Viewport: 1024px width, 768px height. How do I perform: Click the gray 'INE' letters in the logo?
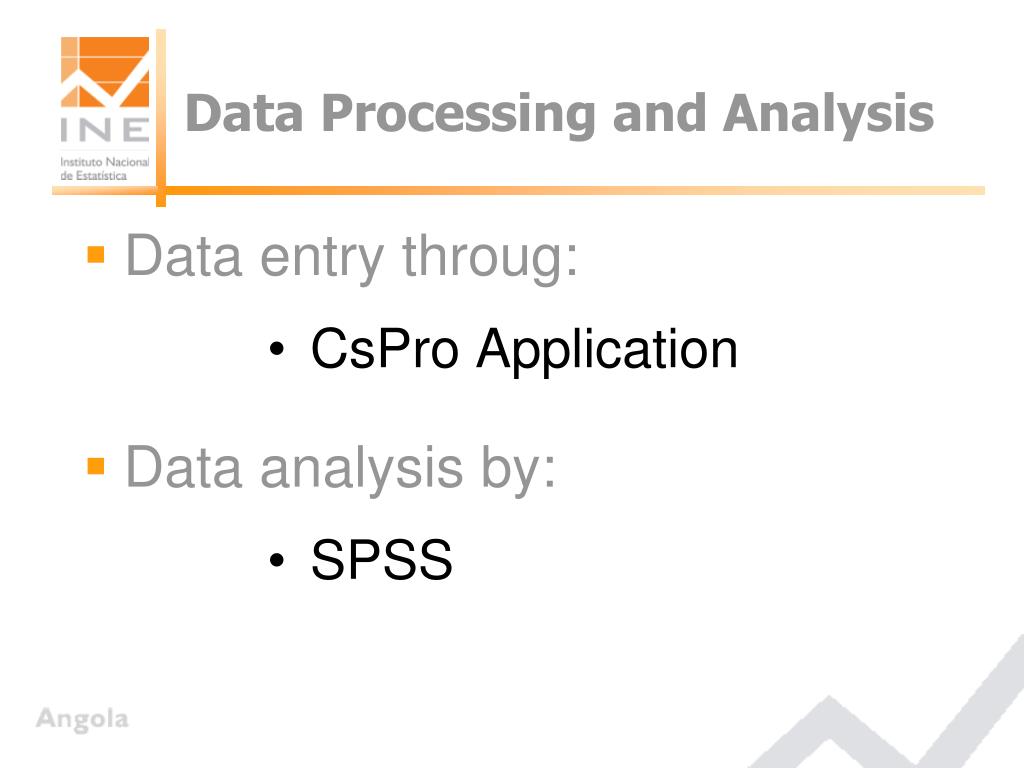[104, 130]
